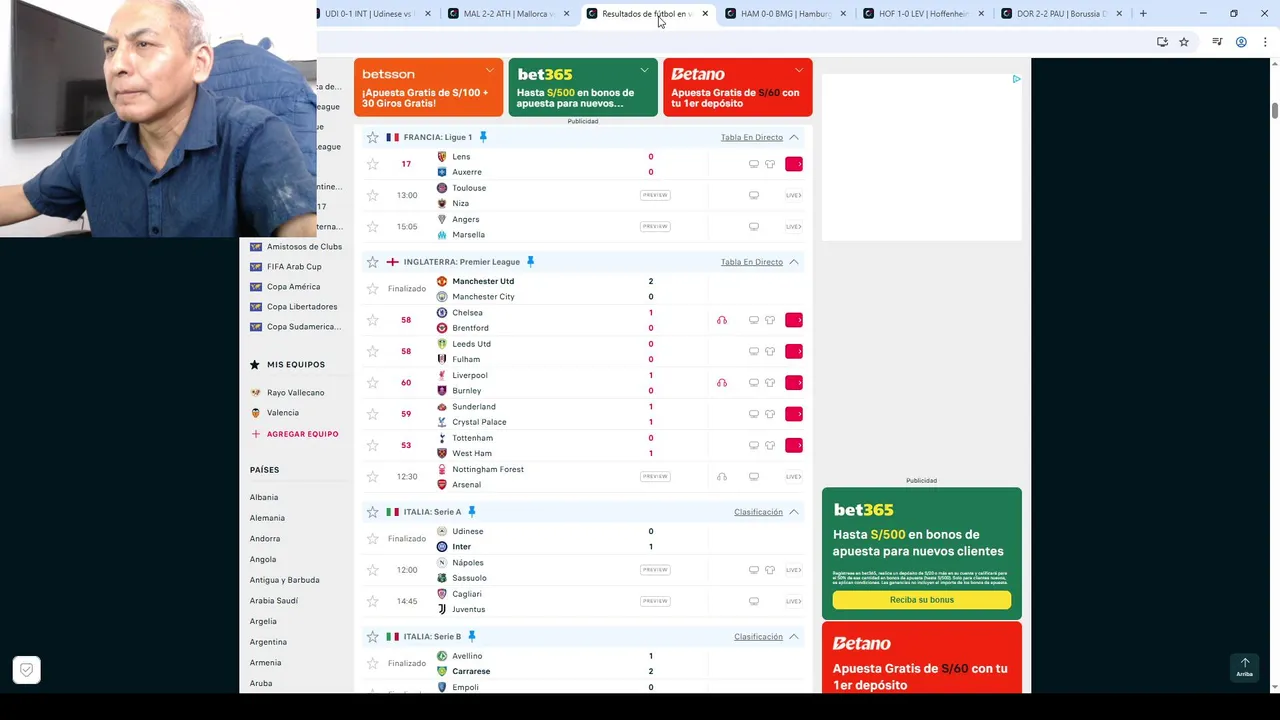The height and width of the screenshot is (720, 1280).
Task: Open the red live button for Chelsea-Brentford
Action: (794, 320)
